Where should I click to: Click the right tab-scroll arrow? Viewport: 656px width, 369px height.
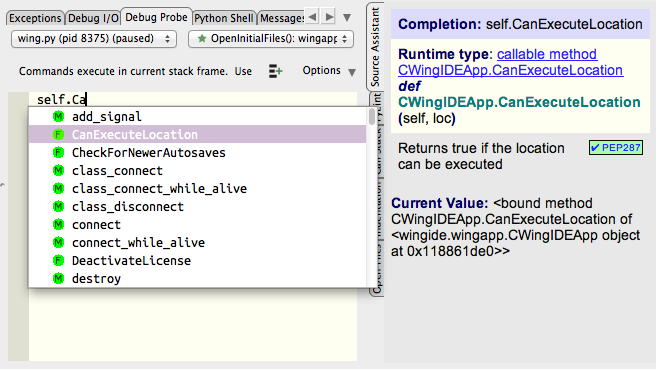(329, 17)
